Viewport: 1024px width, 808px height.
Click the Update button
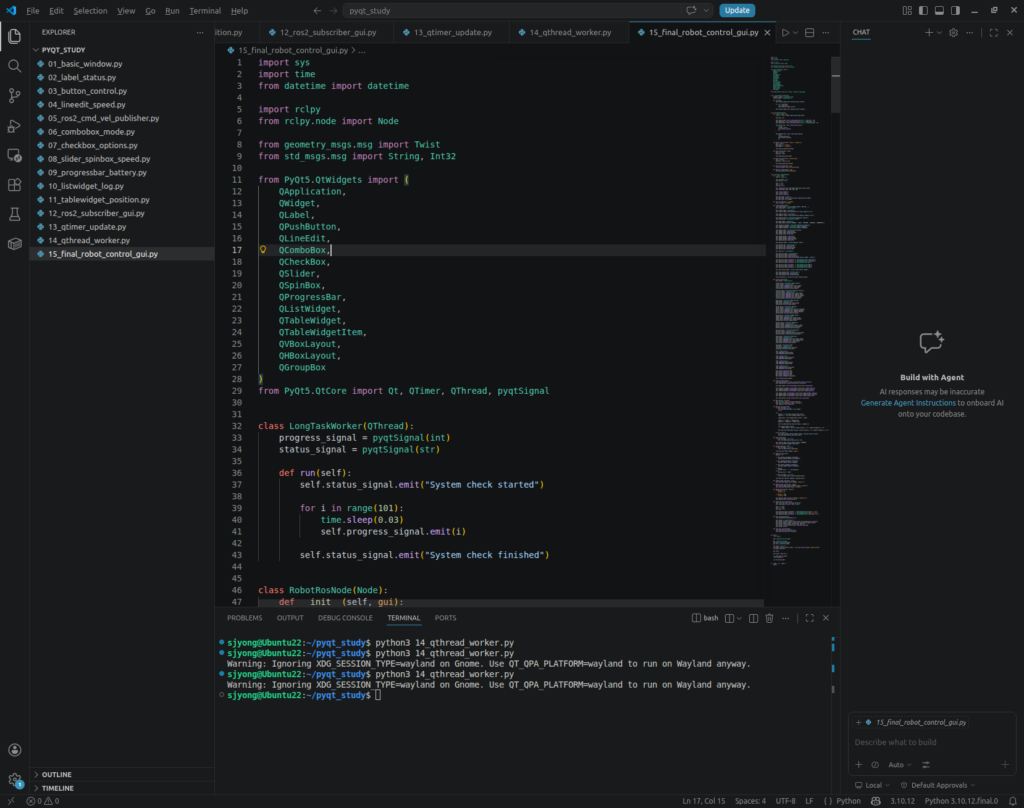click(737, 10)
